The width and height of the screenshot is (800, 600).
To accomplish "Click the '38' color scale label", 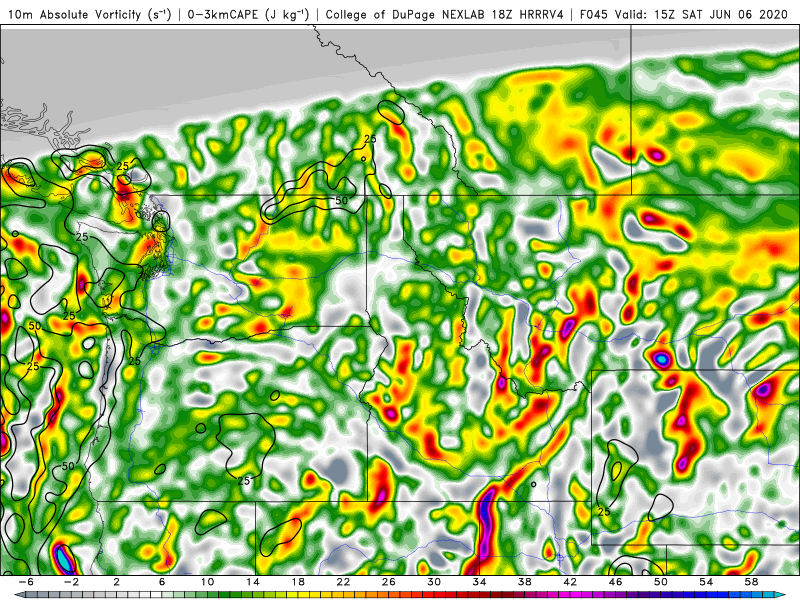I will click(x=524, y=582).
